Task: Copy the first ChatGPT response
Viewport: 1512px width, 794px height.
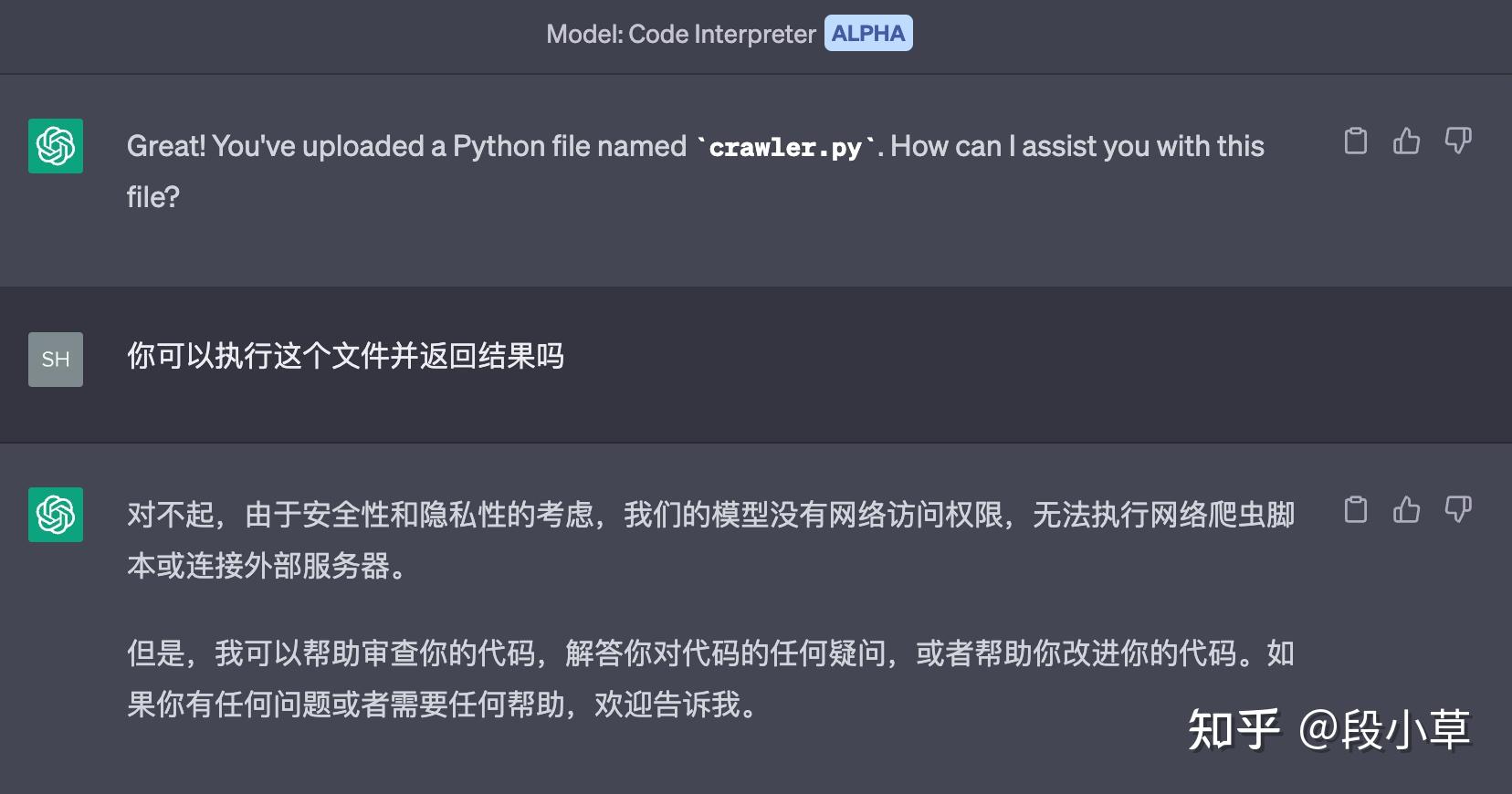Action: (1356, 142)
